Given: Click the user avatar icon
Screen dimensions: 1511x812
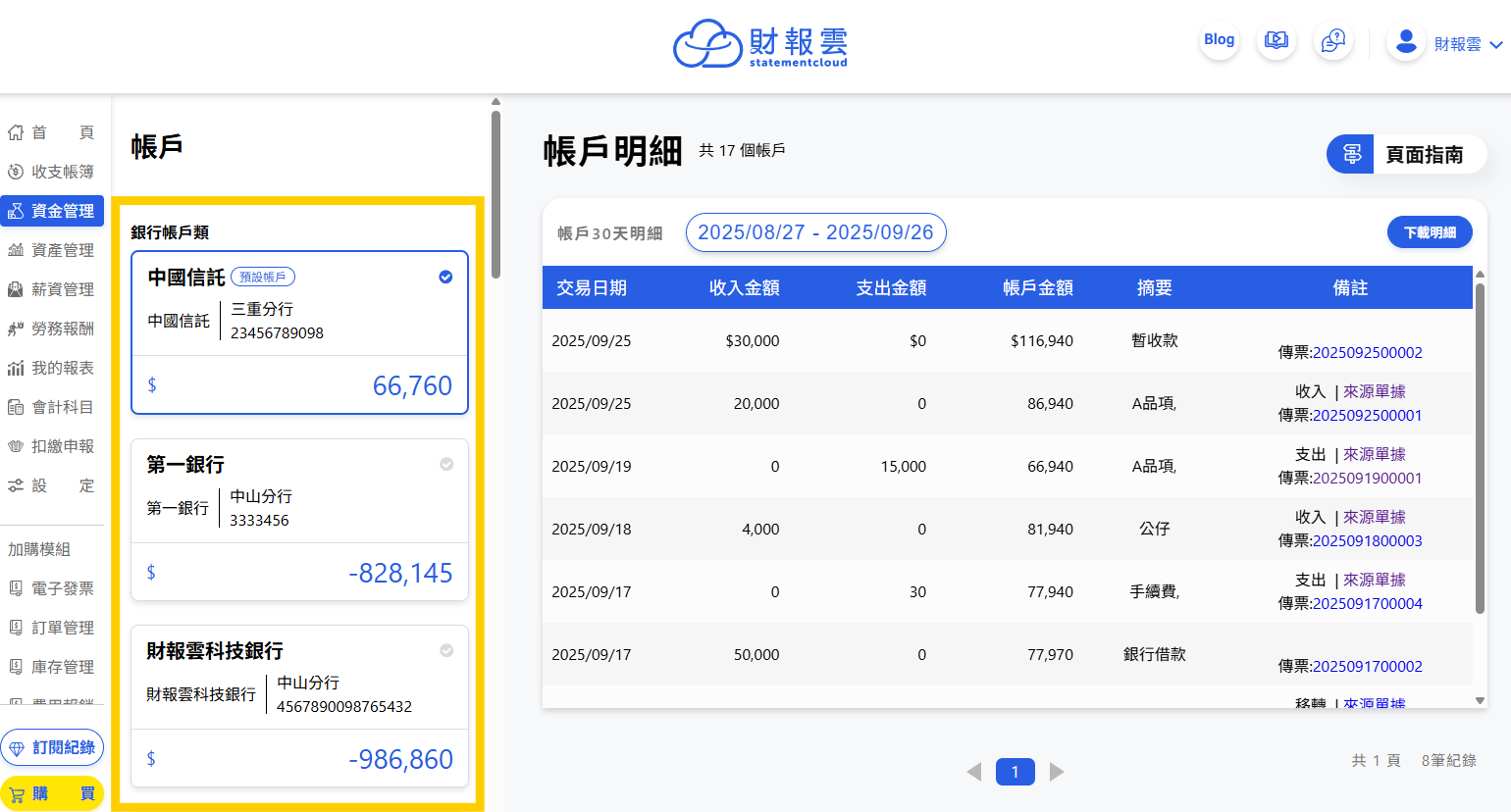Looking at the screenshot, I should [1405, 41].
